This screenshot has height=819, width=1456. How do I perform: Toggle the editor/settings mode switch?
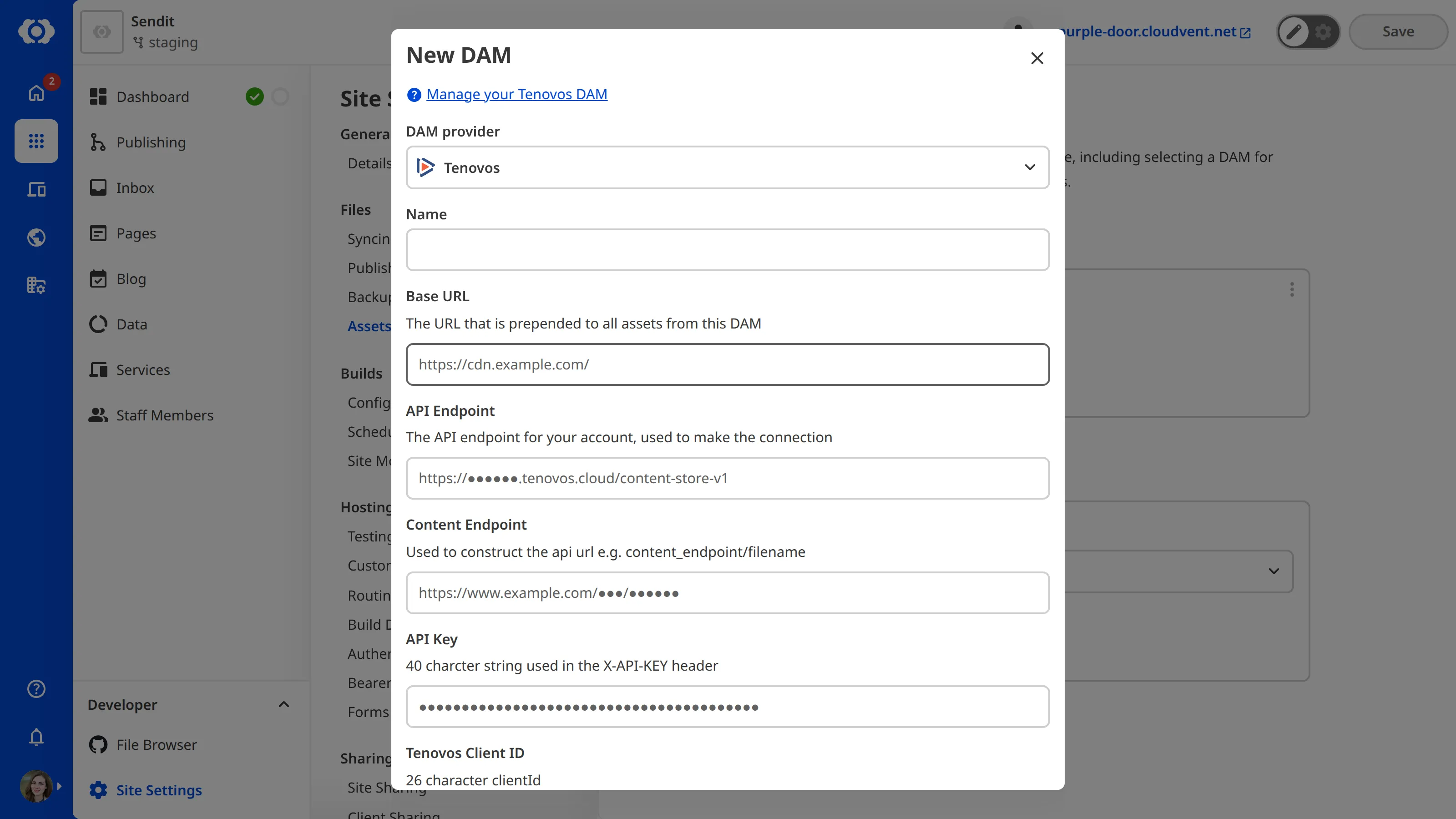tap(1308, 32)
